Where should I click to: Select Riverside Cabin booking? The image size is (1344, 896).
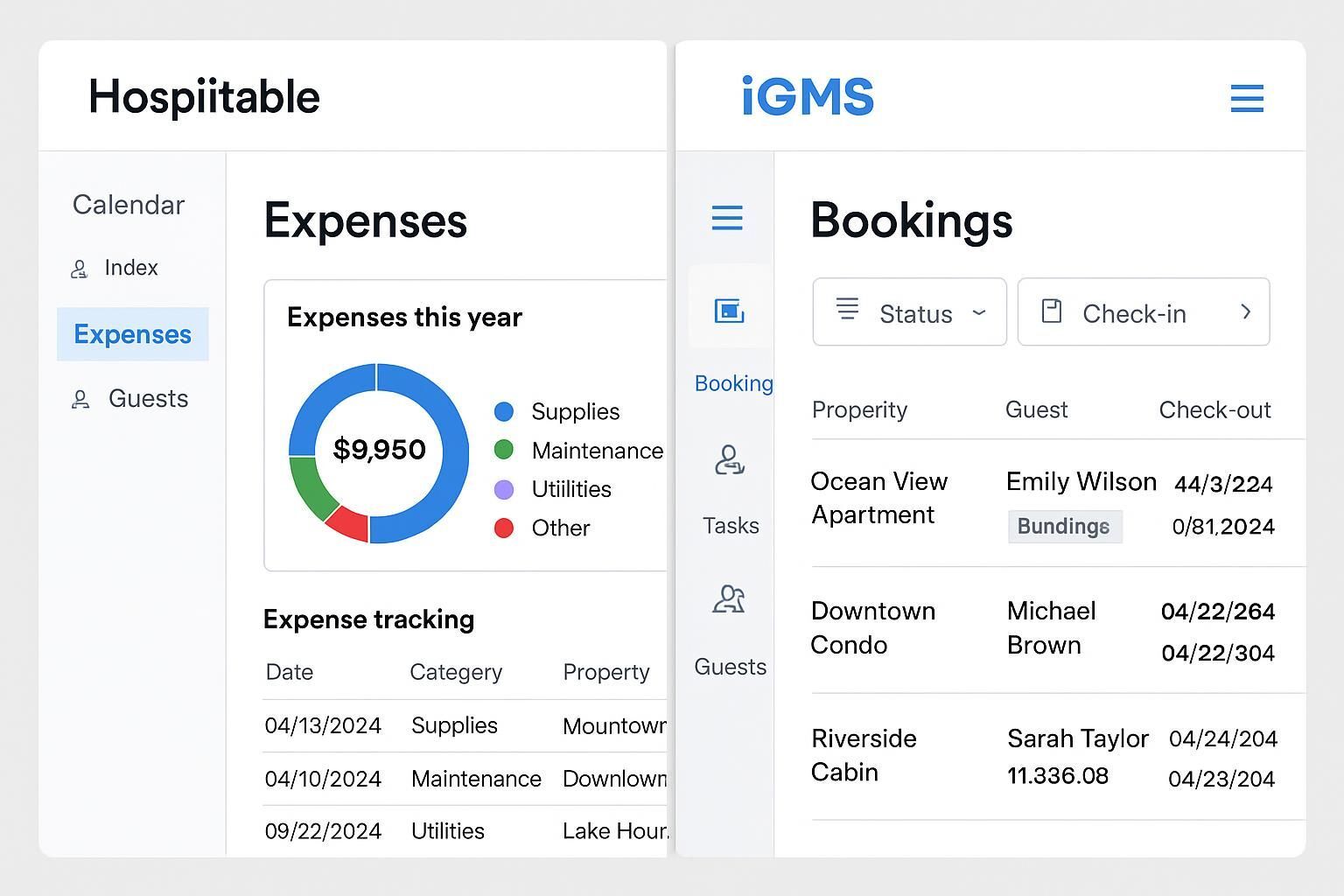864,755
